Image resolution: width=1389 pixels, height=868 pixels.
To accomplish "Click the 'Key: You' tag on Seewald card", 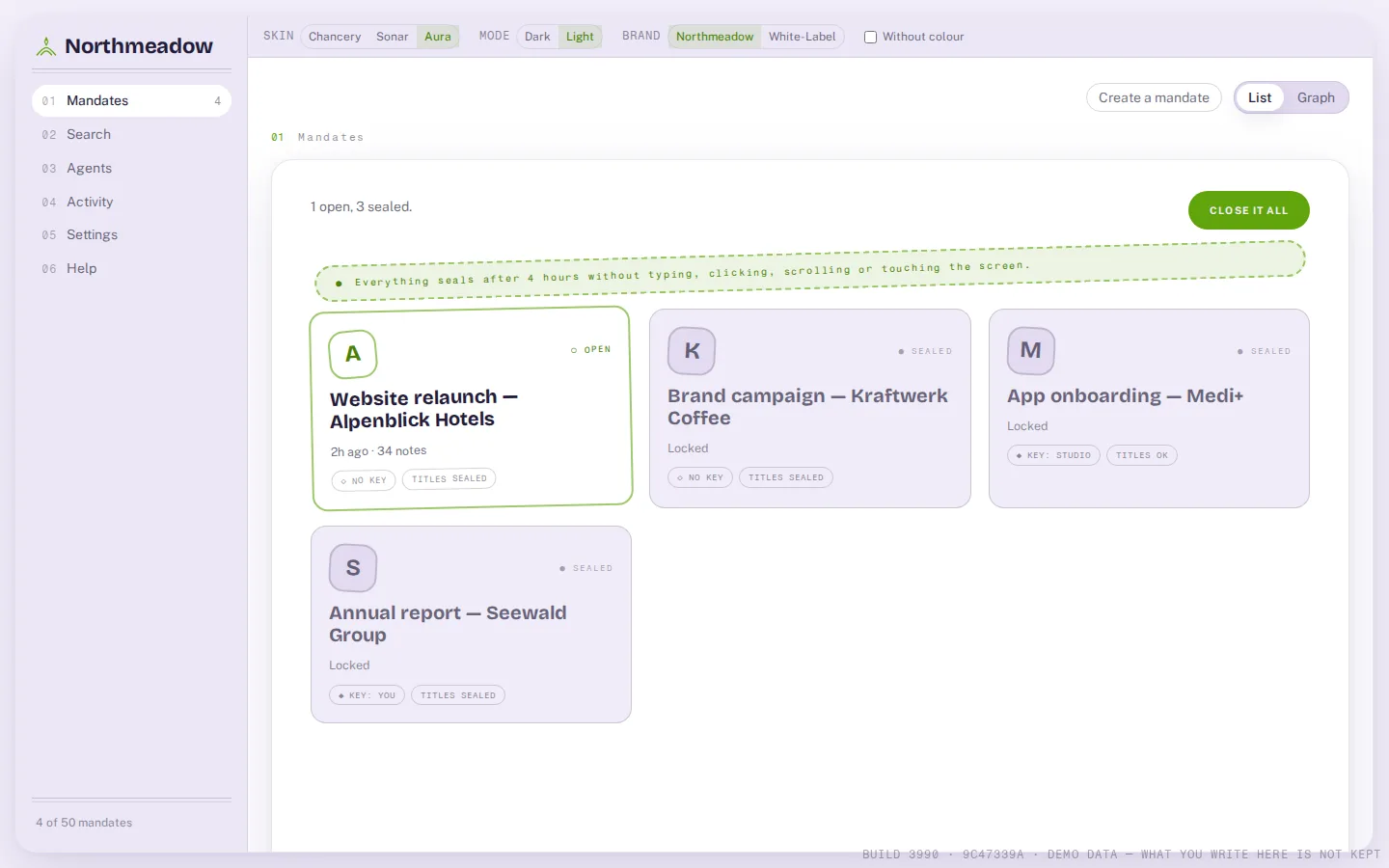I will tap(367, 695).
